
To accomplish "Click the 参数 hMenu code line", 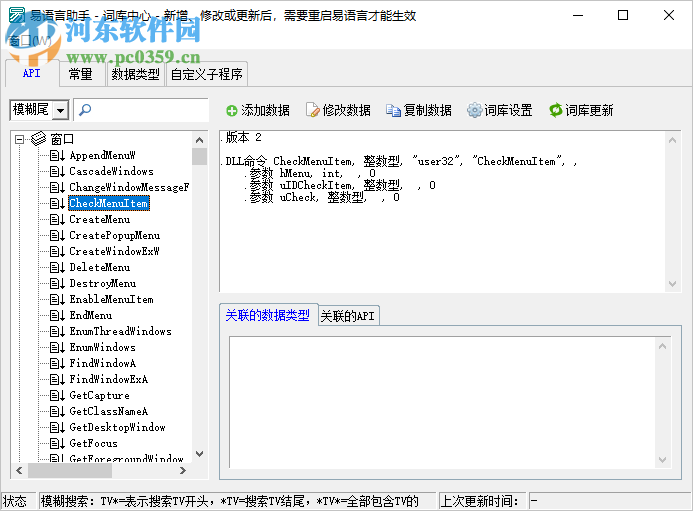I will click(309, 173).
